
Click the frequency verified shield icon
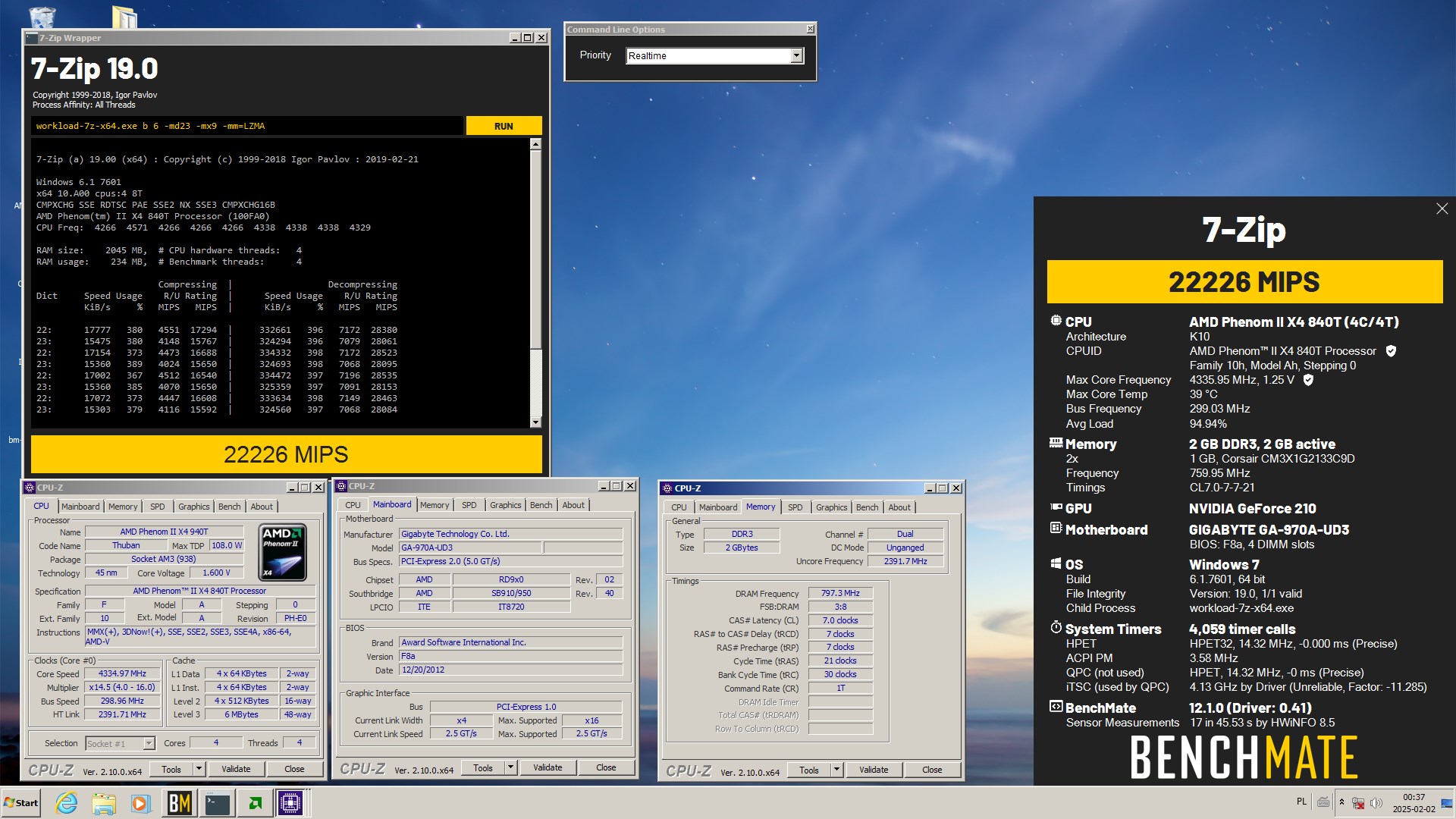click(x=1308, y=380)
